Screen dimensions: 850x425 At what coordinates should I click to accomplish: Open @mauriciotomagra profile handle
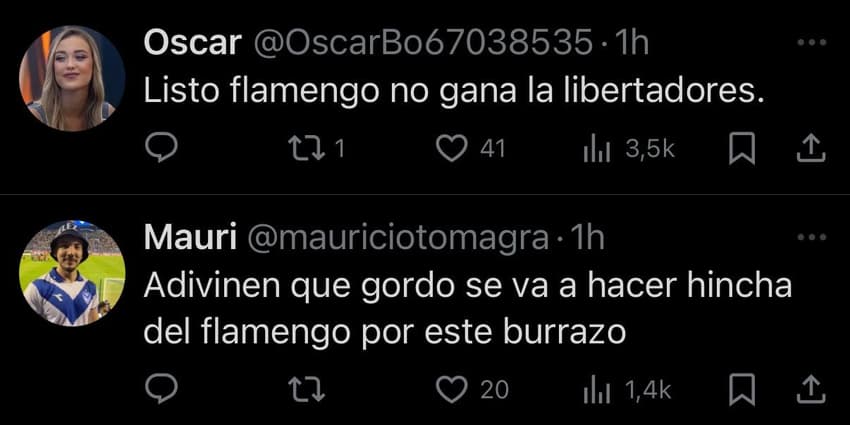coord(398,238)
